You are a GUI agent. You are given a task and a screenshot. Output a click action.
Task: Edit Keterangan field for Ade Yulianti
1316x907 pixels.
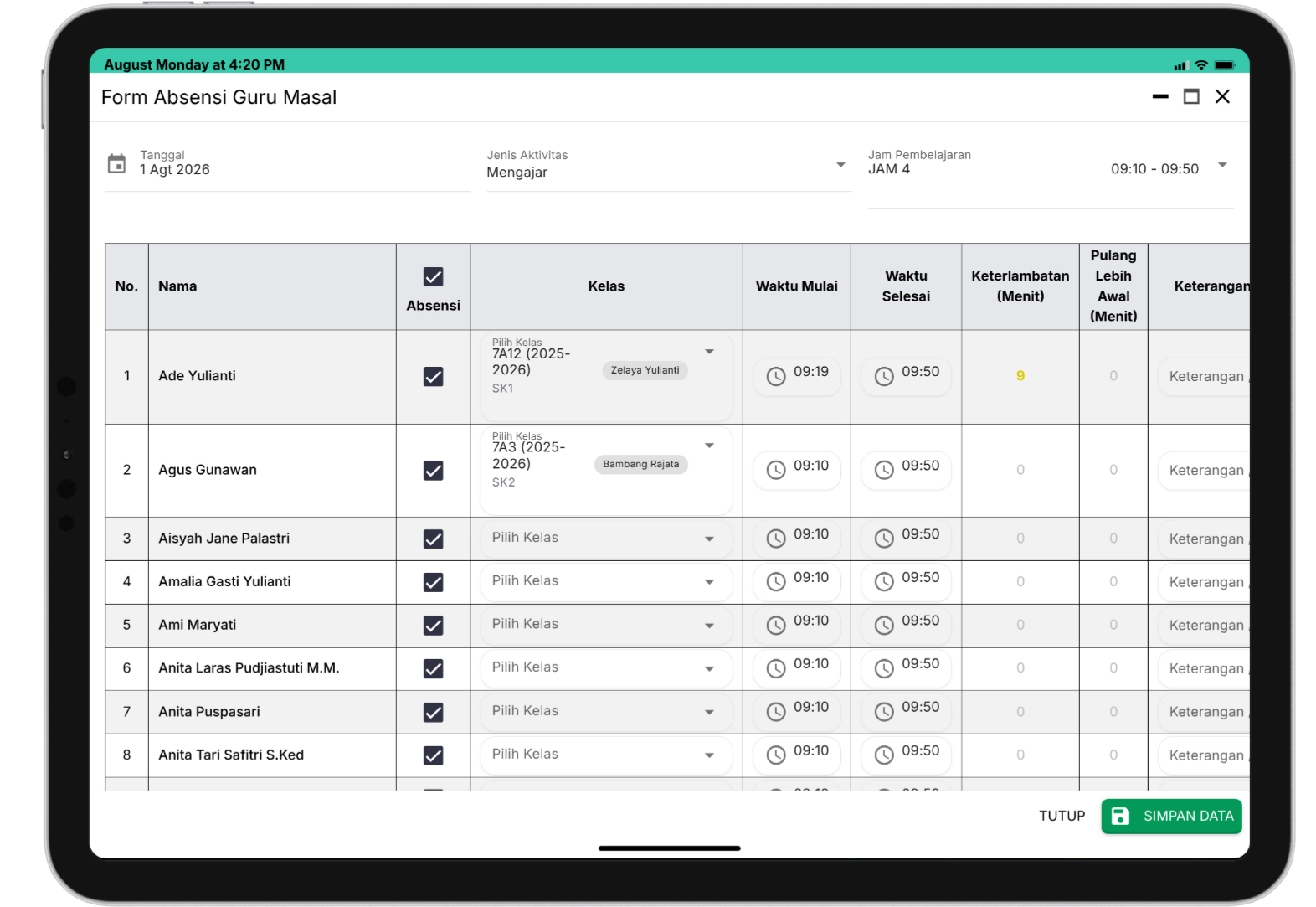(x=1205, y=377)
